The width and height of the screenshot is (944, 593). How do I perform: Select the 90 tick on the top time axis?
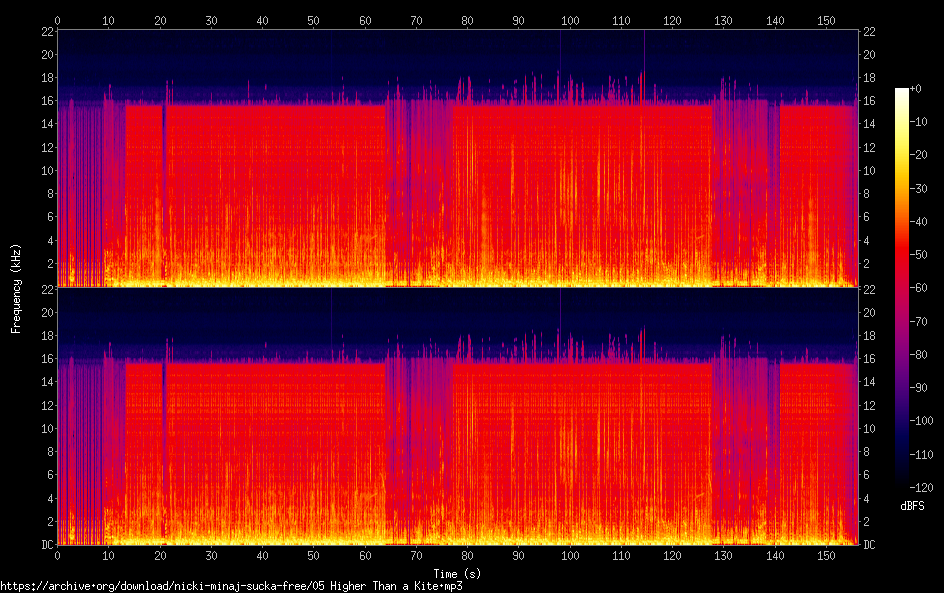518,19
